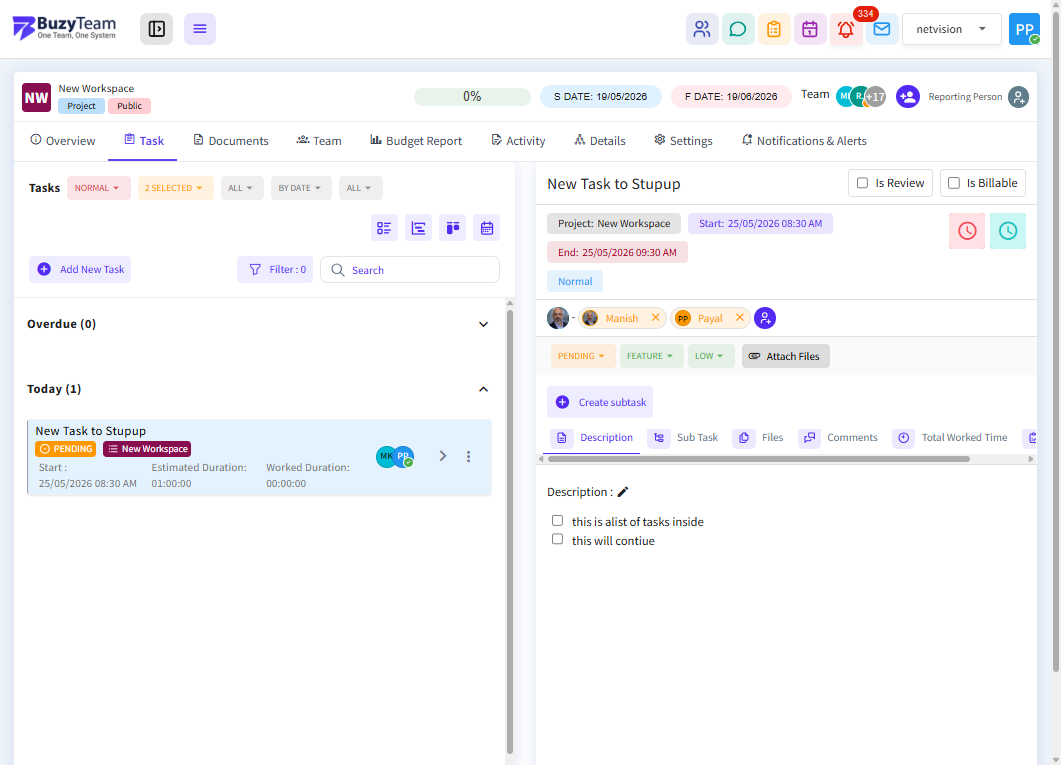Click the Filter : 0 button
Screen dimensions: 1061x765
(x=275, y=269)
